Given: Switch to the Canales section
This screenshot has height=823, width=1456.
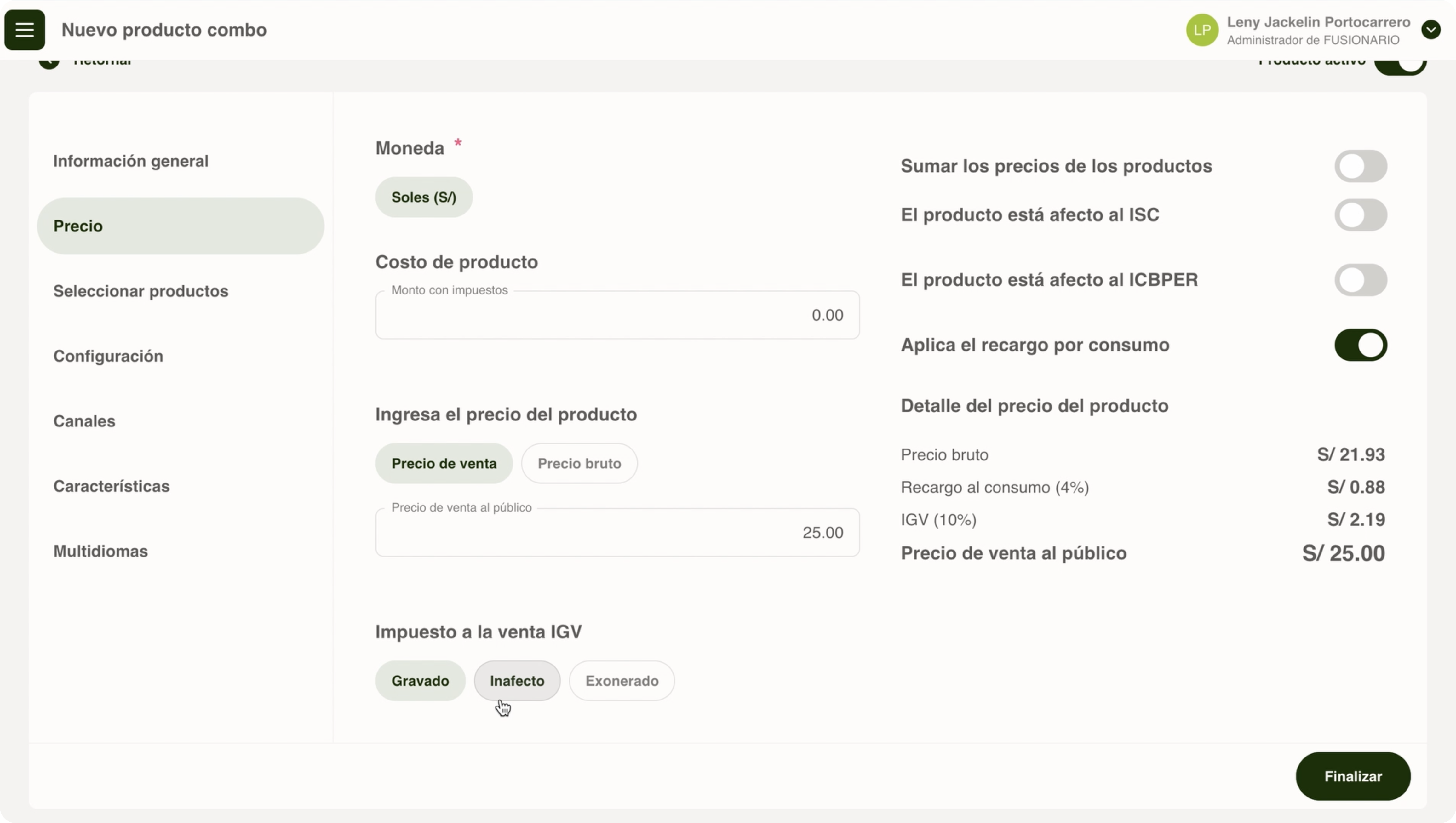Looking at the screenshot, I should 84,421.
